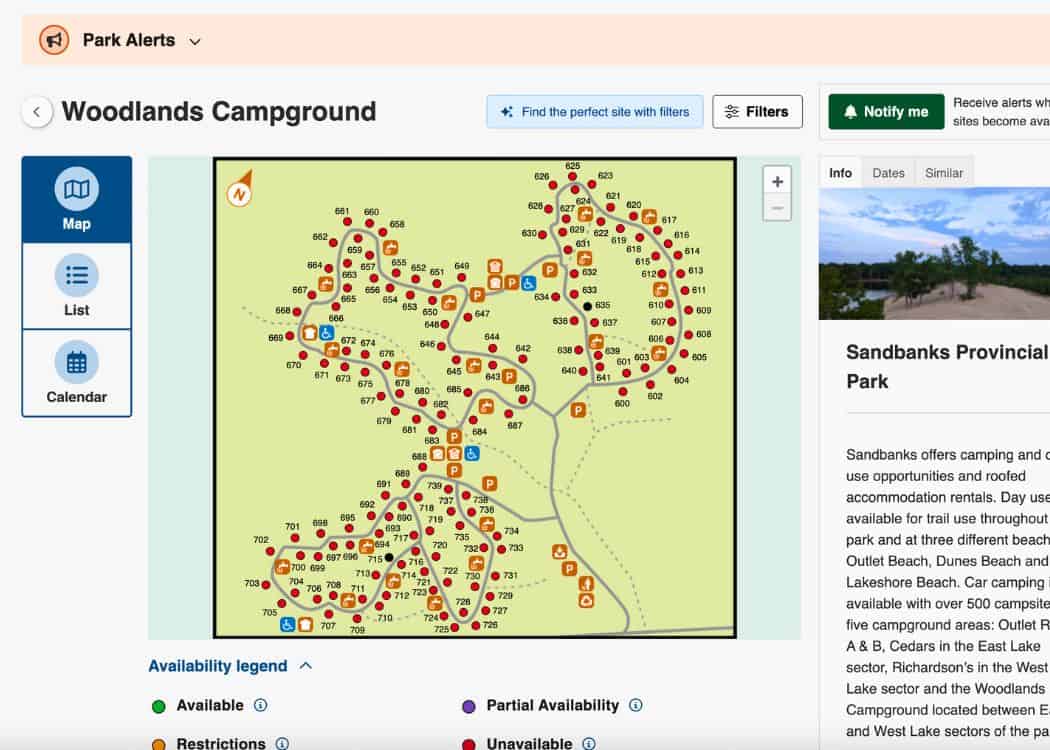Click the blue accessible icon near site 672
Screen dimensions: 1050x750
tap(326, 333)
